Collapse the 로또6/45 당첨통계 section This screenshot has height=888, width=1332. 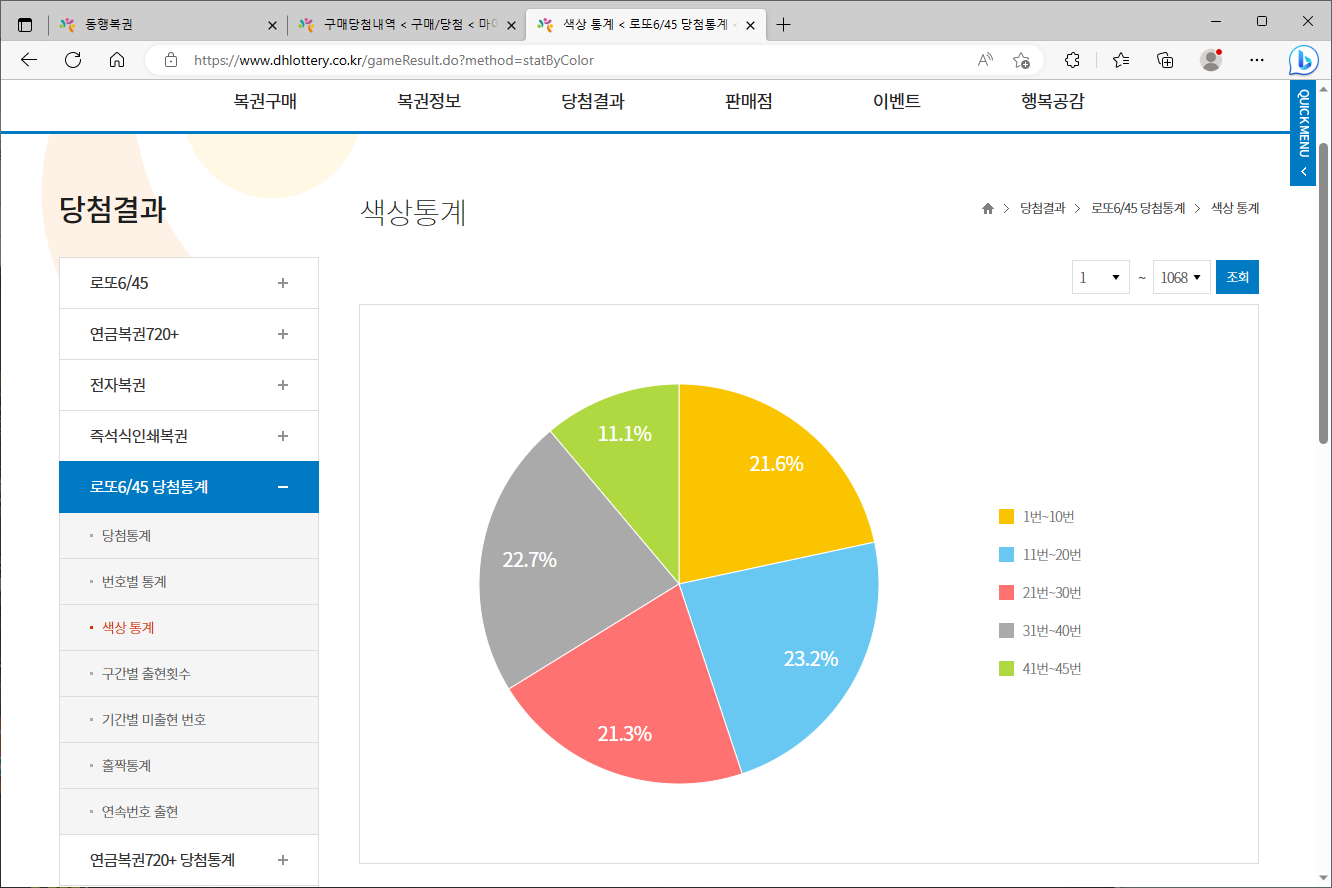pos(189,487)
